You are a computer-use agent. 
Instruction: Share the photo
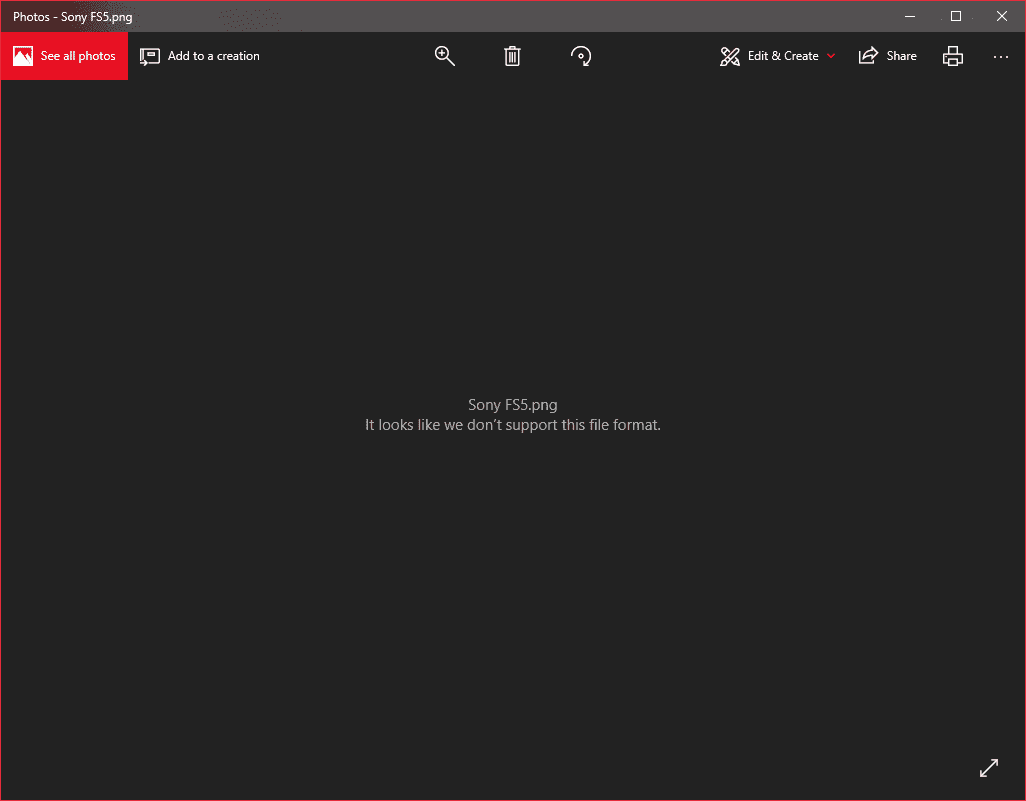coord(887,56)
